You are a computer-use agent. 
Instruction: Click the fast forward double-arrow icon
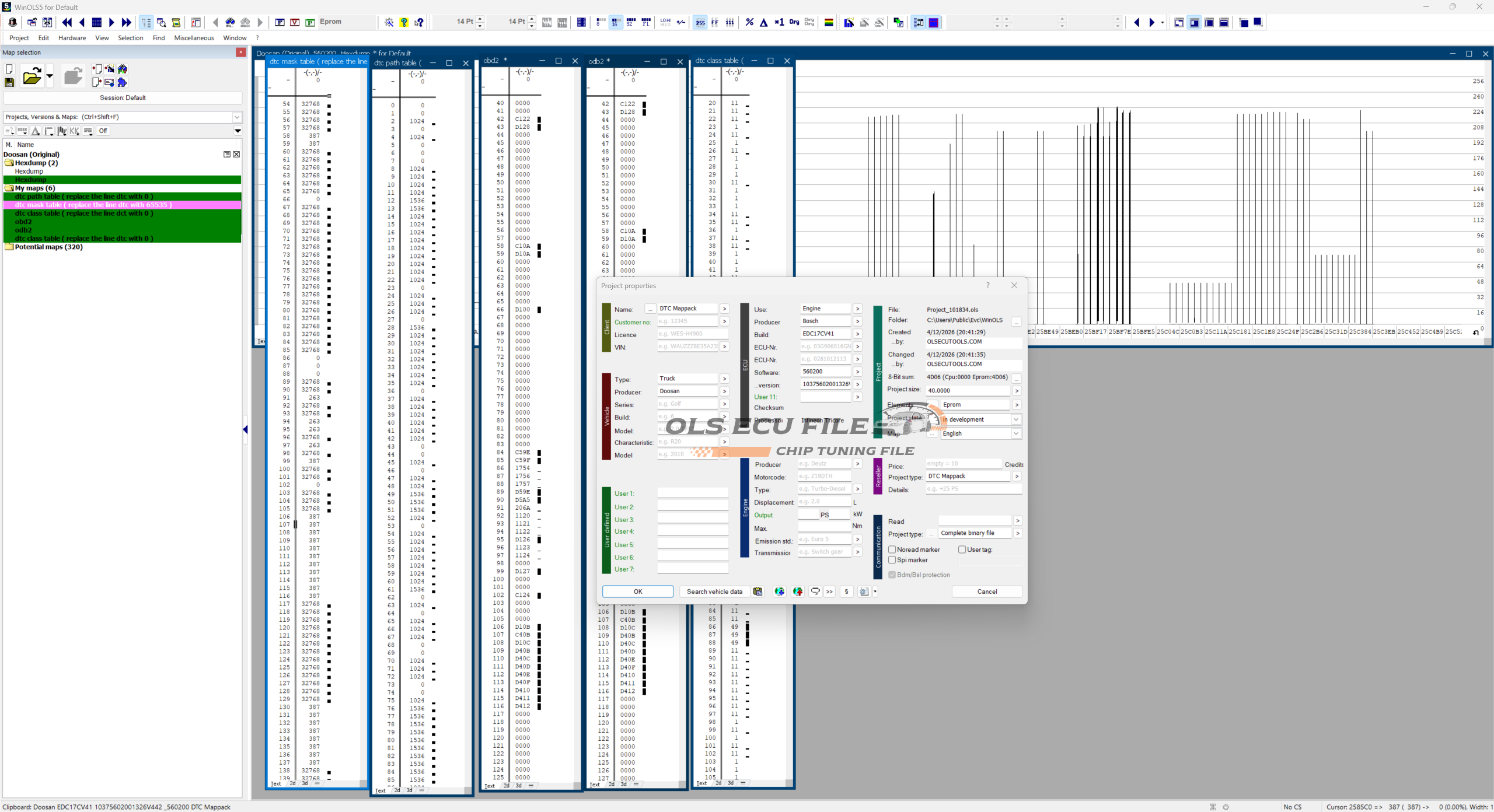click(x=126, y=22)
